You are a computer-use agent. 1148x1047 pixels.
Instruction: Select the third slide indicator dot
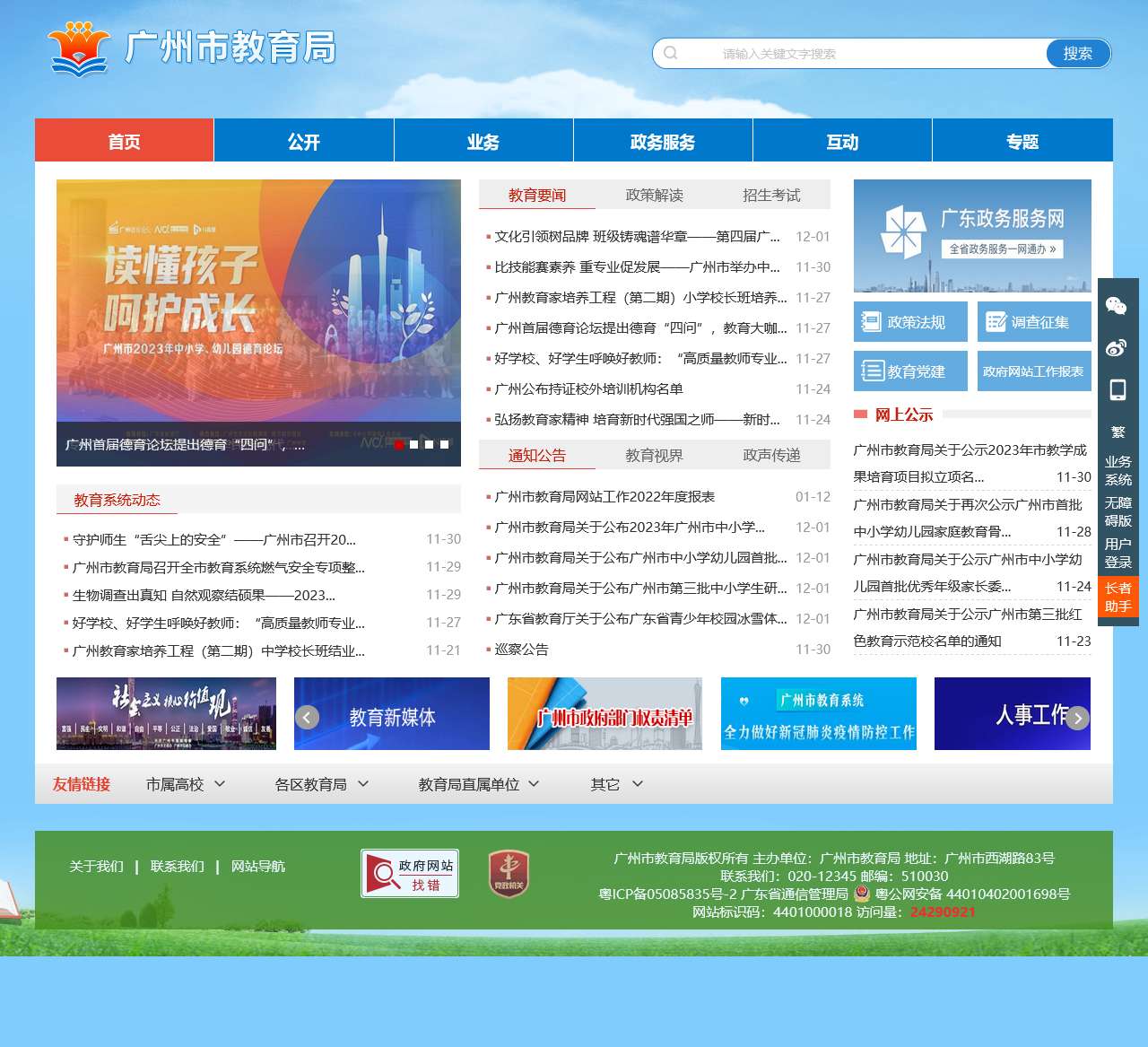429,444
